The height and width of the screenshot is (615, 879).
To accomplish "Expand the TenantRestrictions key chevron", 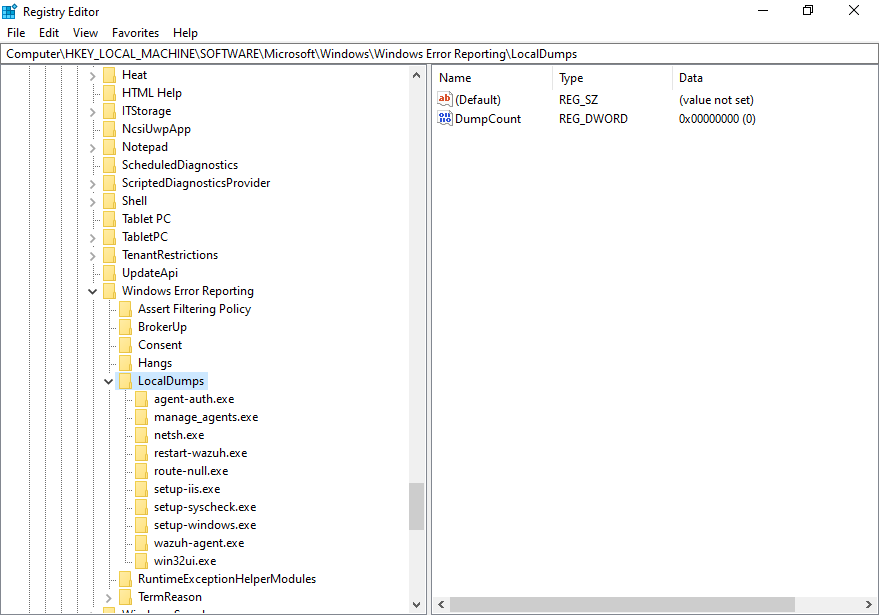I will click(92, 254).
